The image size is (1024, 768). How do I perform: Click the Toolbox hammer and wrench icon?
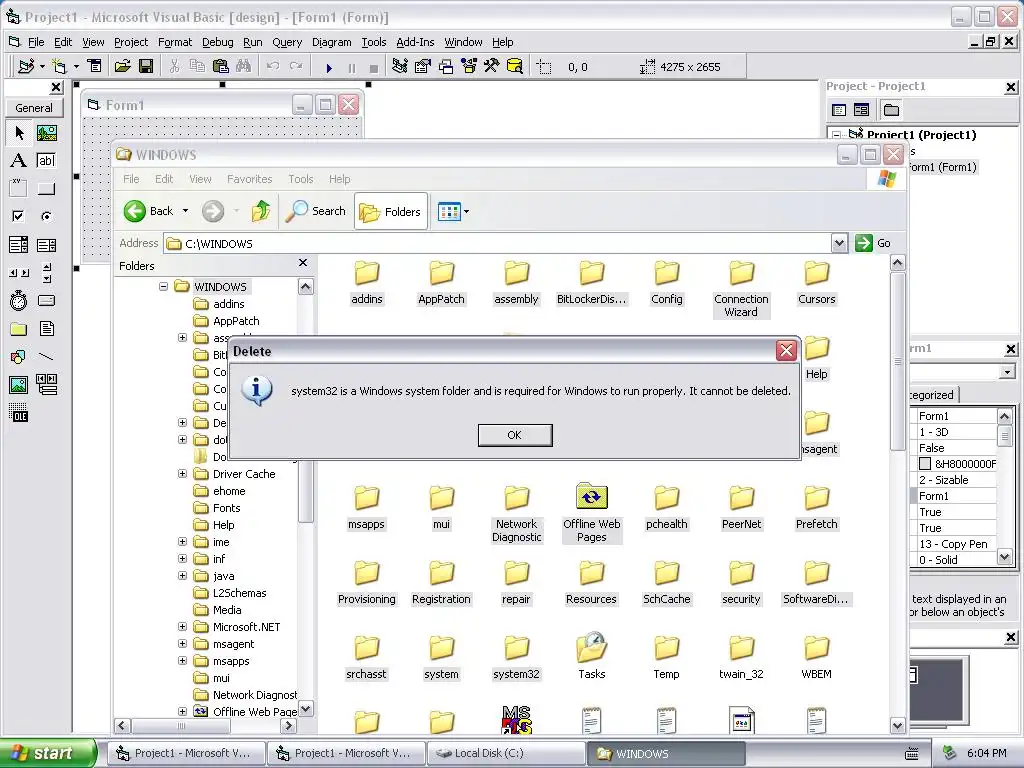(492, 67)
